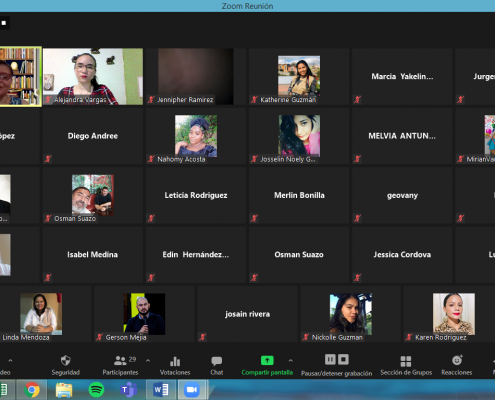Image resolution: width=495 pixels, height=400 pixels.
Task: Click muted mic icon on Isabel Medina tile
Action: pos(48,277)
